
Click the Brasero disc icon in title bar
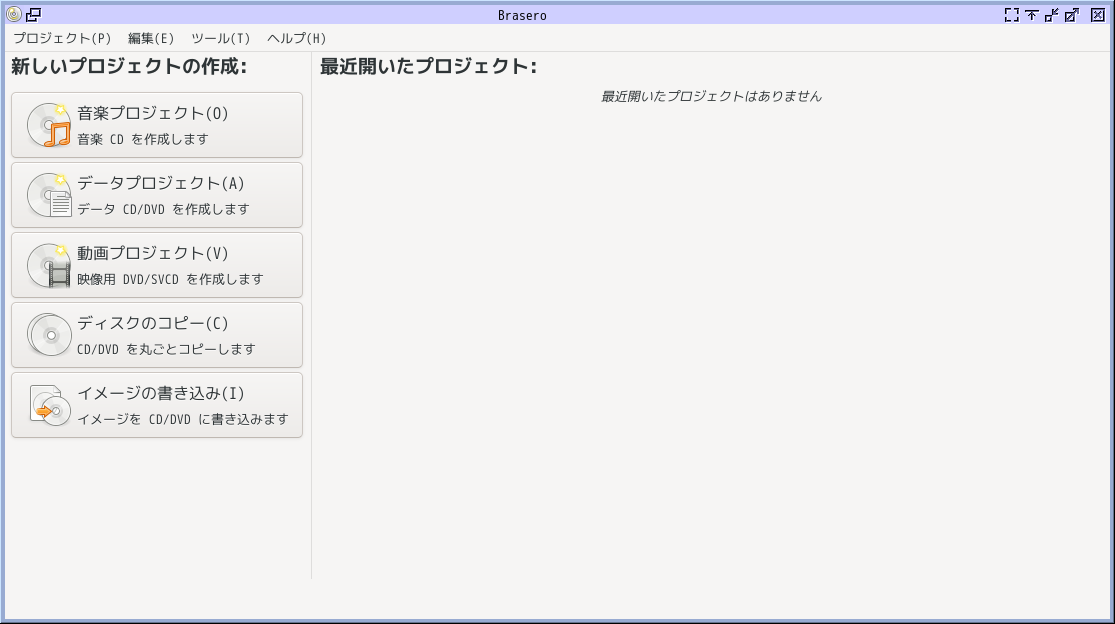(x=14, y=14)
